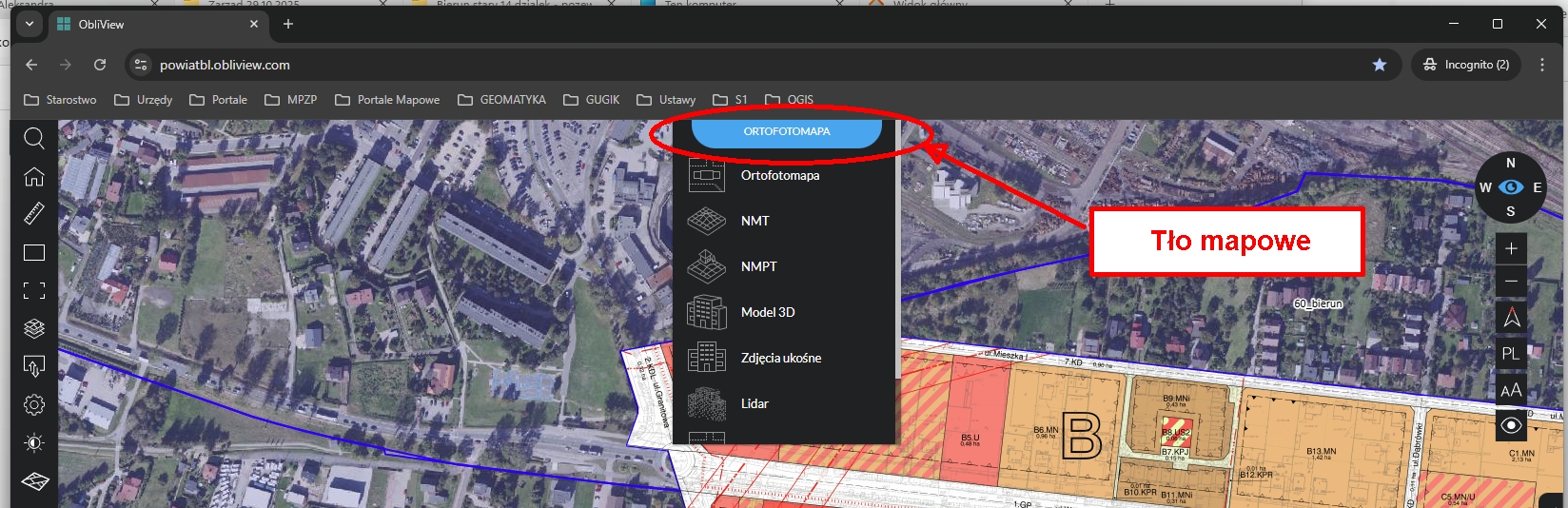The height and width of the screenshot is (508, 1568).
Task: Click the Zdjęcia ukośne buildings icon
Action: 707,358
